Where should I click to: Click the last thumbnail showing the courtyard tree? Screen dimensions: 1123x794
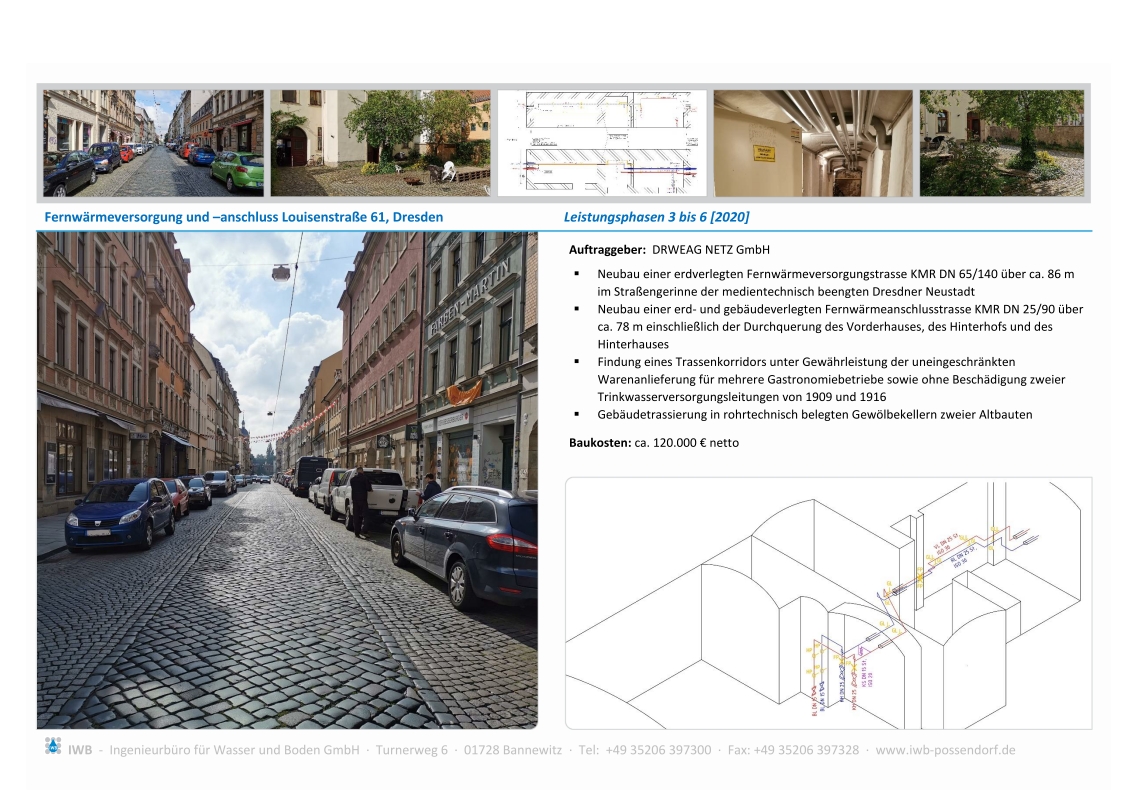tap(1001, 143)
